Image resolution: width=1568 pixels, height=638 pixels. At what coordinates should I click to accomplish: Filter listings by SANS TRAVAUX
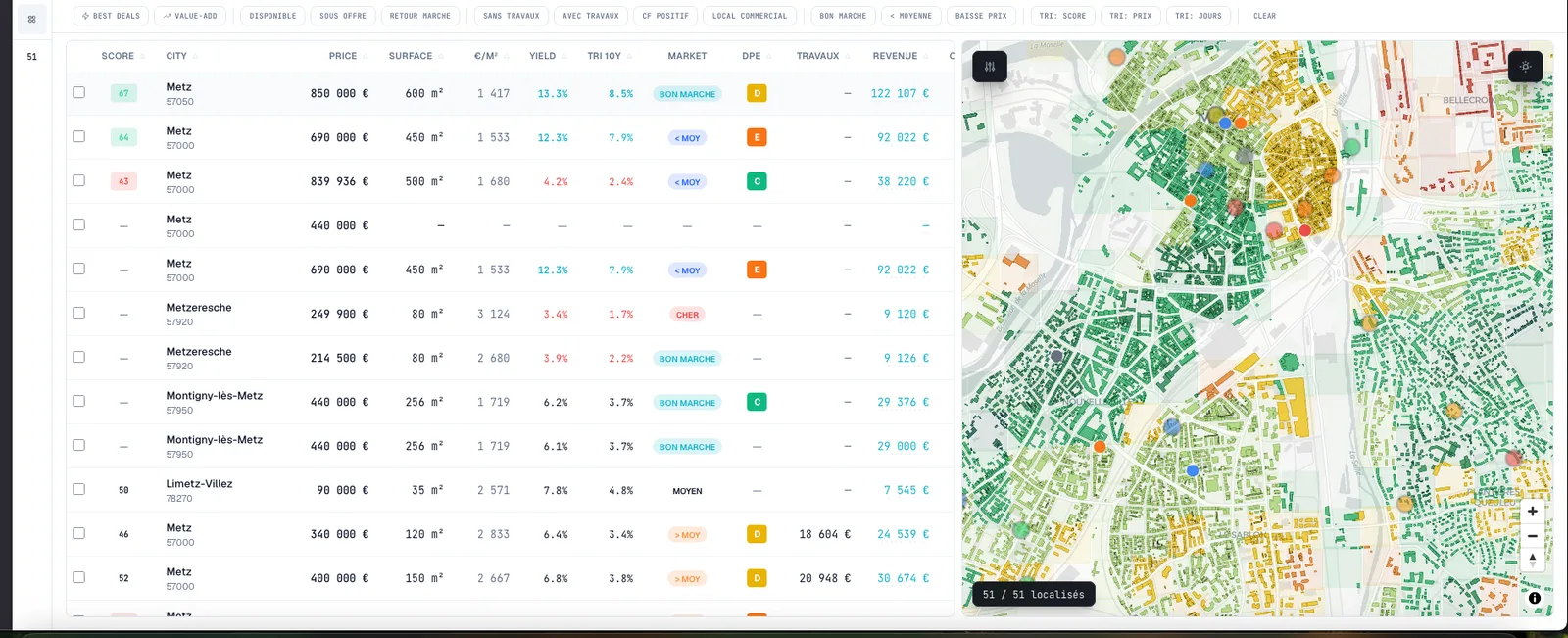click(512, 16)
